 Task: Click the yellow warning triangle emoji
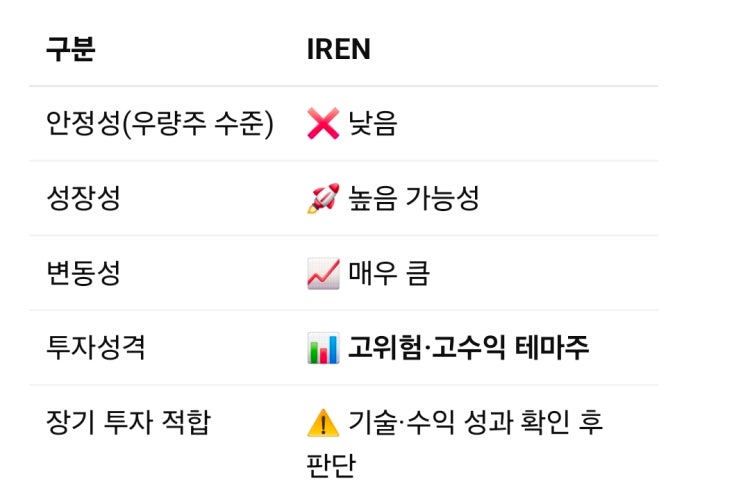click(323, 423)
